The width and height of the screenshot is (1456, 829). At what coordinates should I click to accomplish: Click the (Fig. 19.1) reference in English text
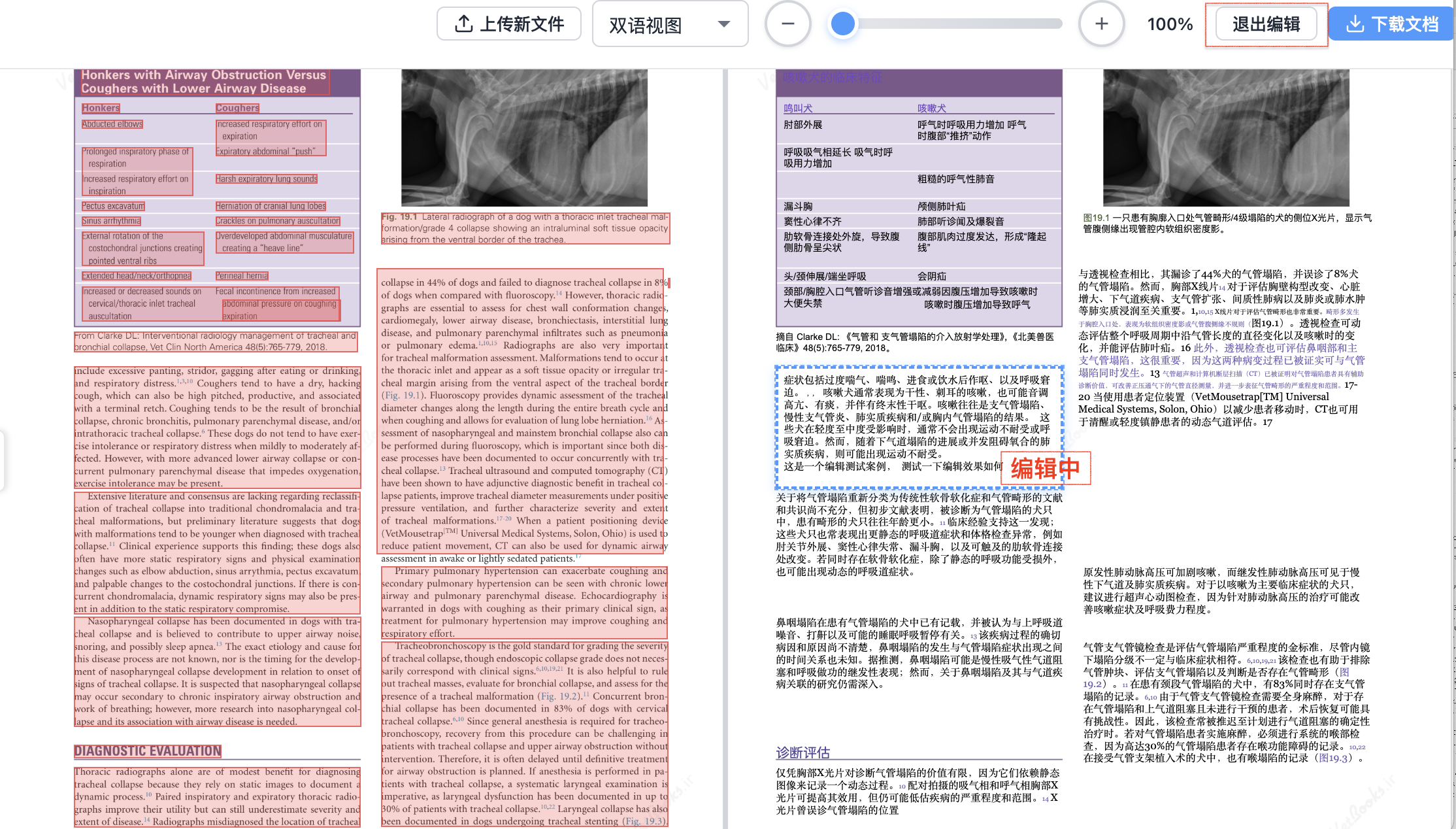402,396
